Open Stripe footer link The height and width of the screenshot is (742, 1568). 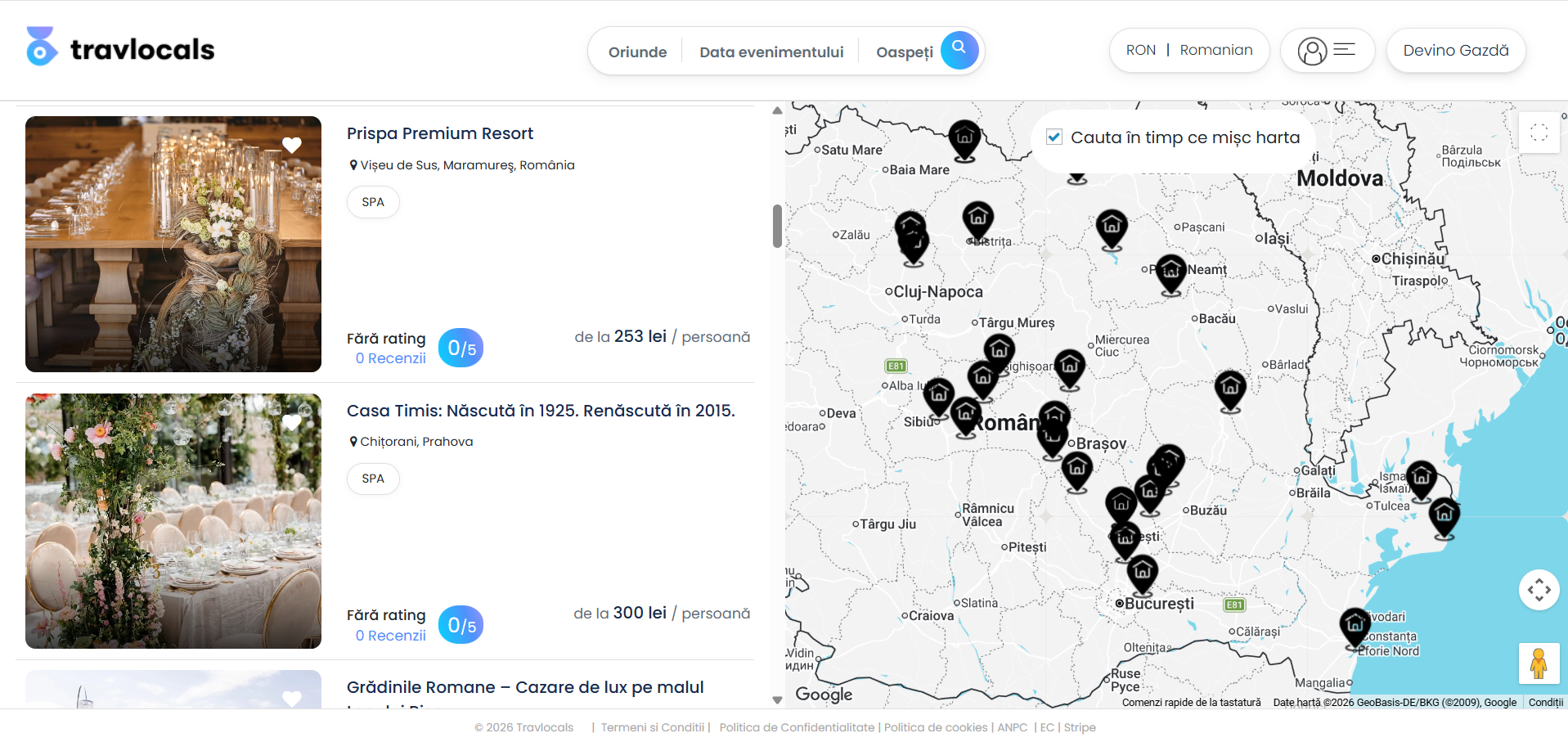coord(1080,727)
